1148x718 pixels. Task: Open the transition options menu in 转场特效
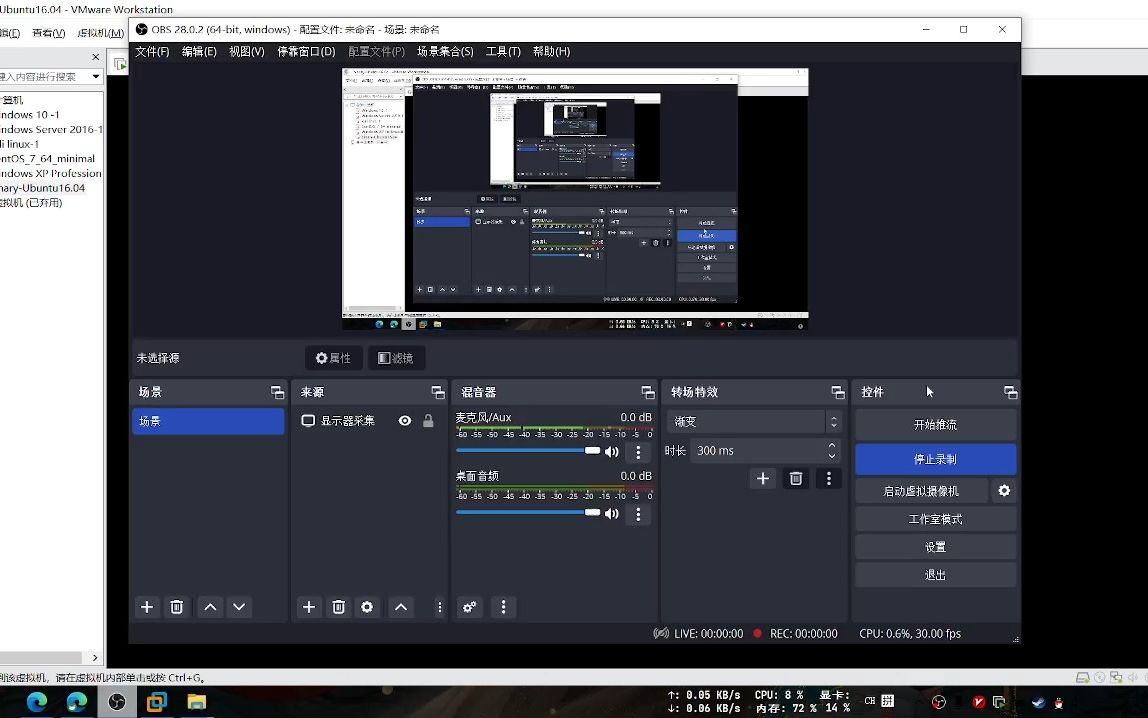(827, 478)
